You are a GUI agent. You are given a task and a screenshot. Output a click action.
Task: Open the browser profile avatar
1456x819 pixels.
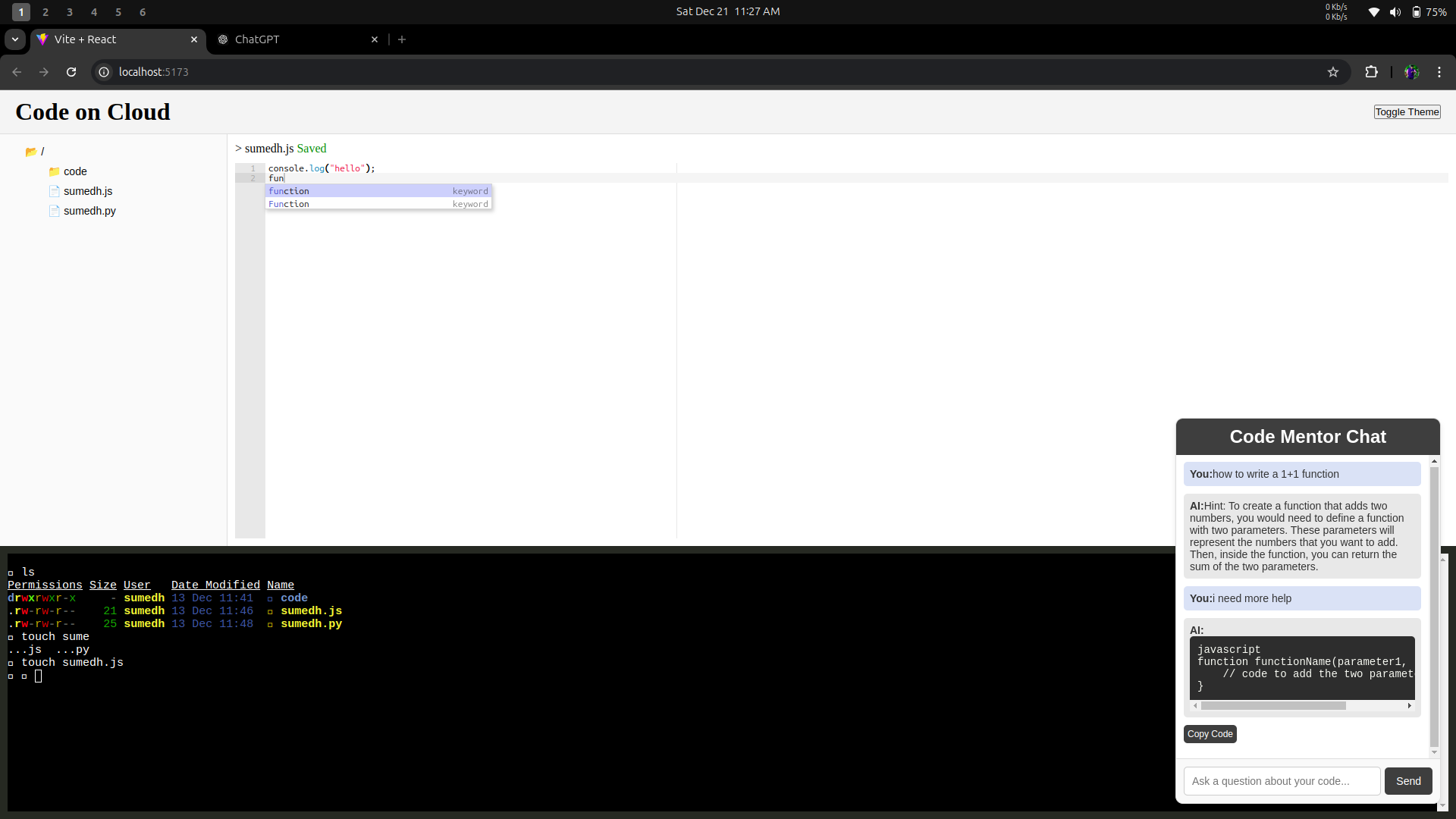tap(1411, 72)
